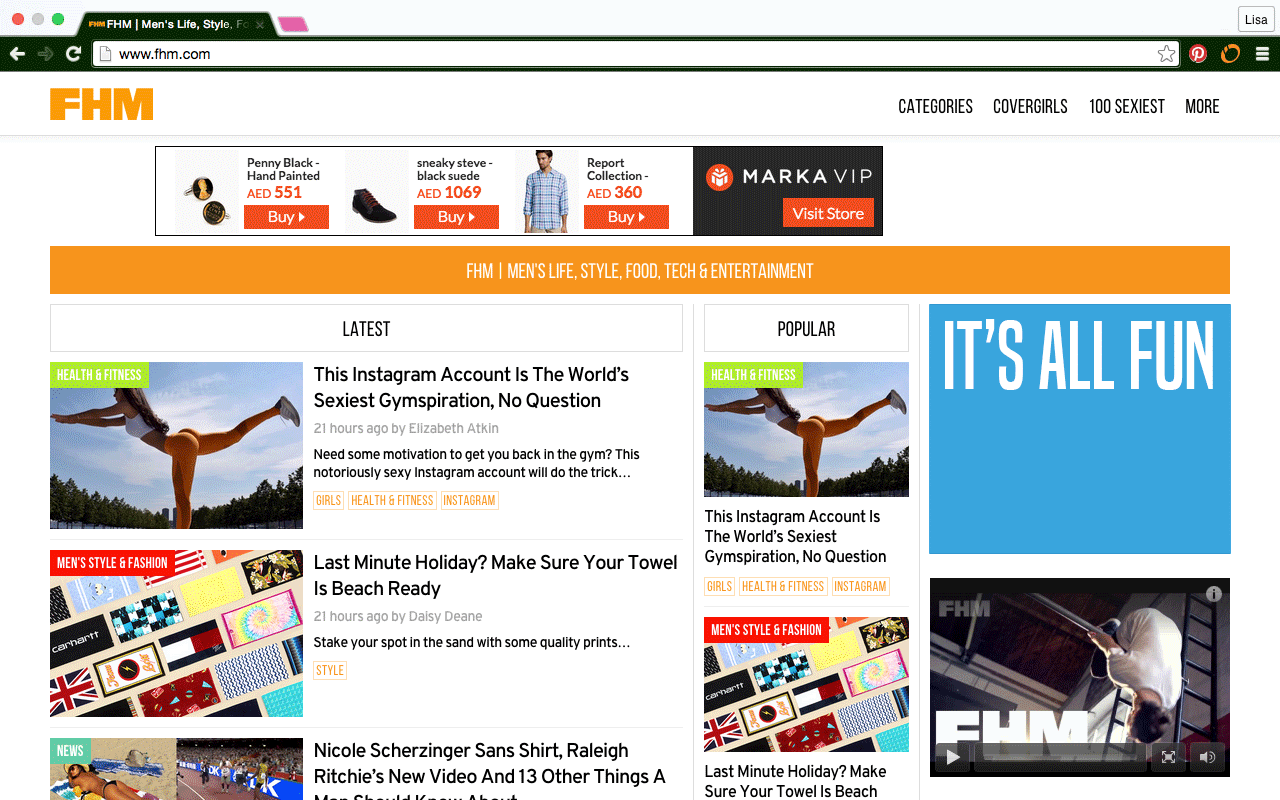
Task: Go to the 100 SEXIEST section
Action: click(1127, 106)
